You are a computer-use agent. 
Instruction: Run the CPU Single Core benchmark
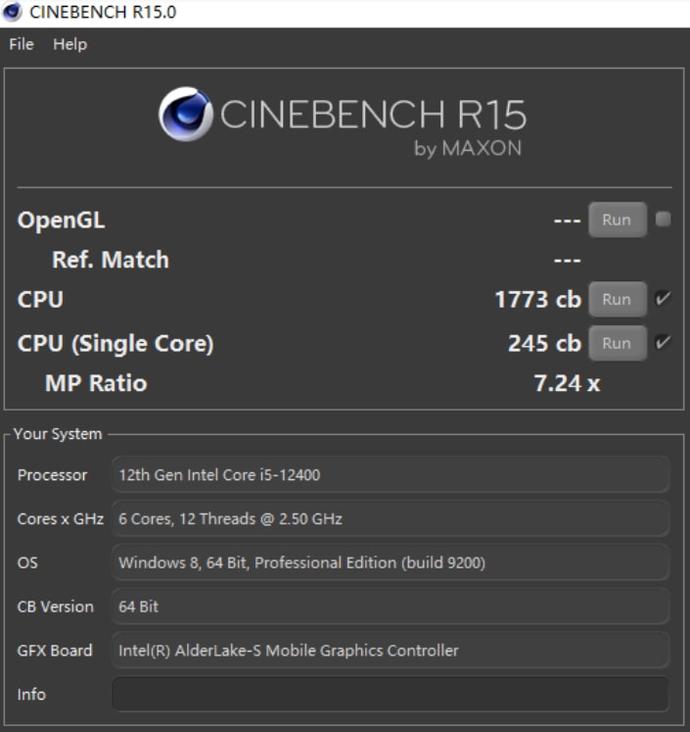pyautogui.click(x=617, y=343)
